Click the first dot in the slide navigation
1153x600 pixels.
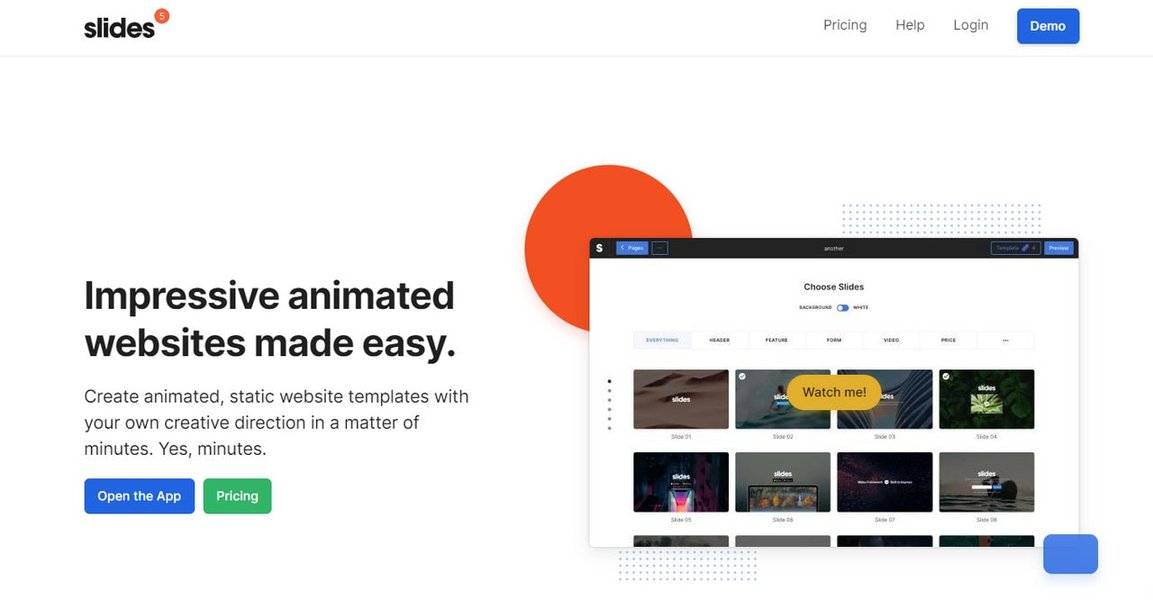pyautogui.click(x=610, y=380)
